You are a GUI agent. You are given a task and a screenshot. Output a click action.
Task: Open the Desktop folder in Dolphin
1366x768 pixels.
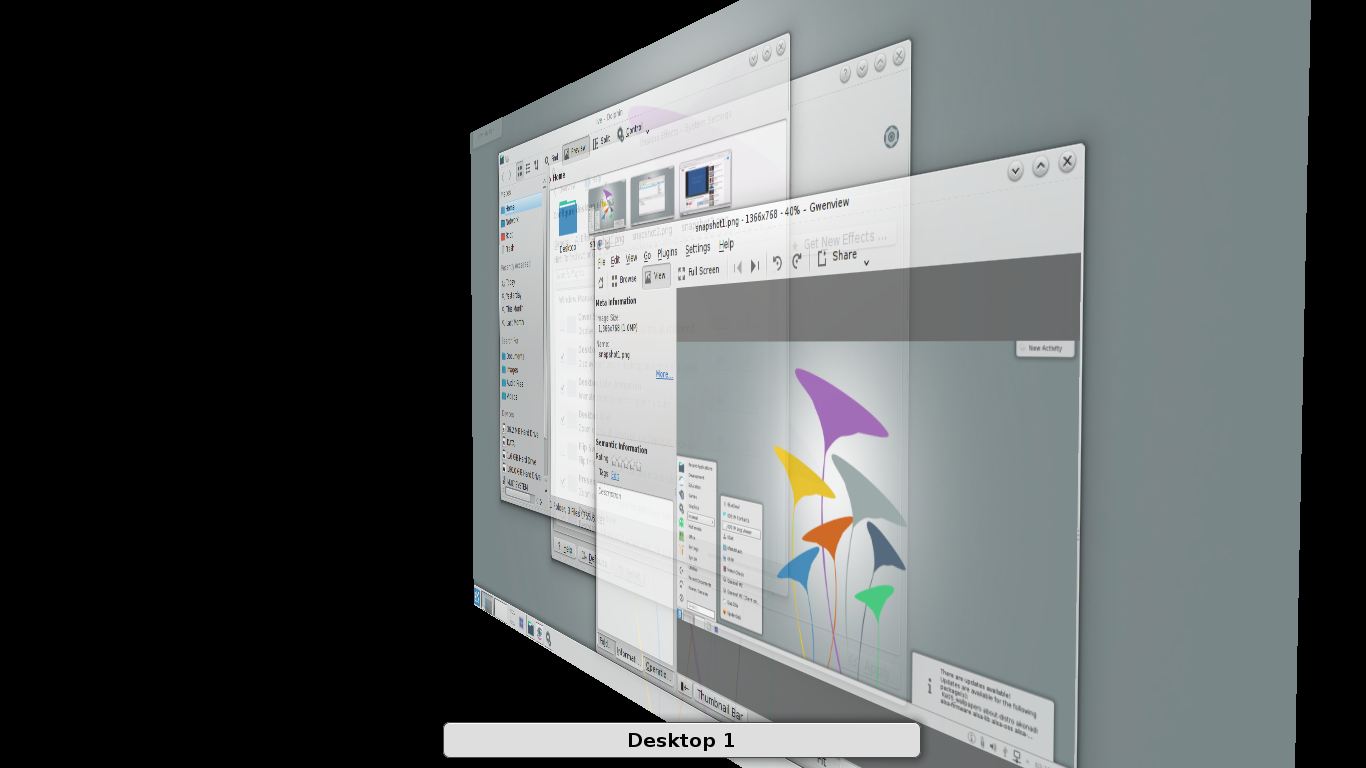click(x=567, y=226)
